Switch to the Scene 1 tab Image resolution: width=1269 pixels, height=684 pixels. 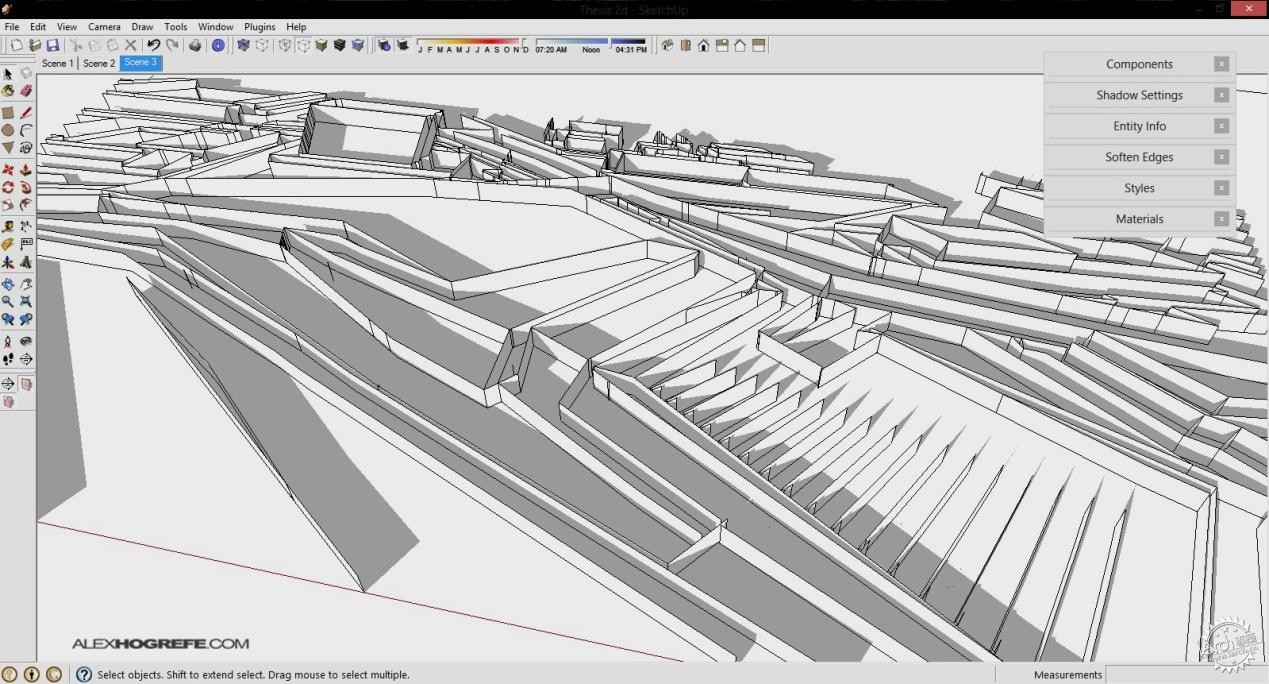point(57,63)
